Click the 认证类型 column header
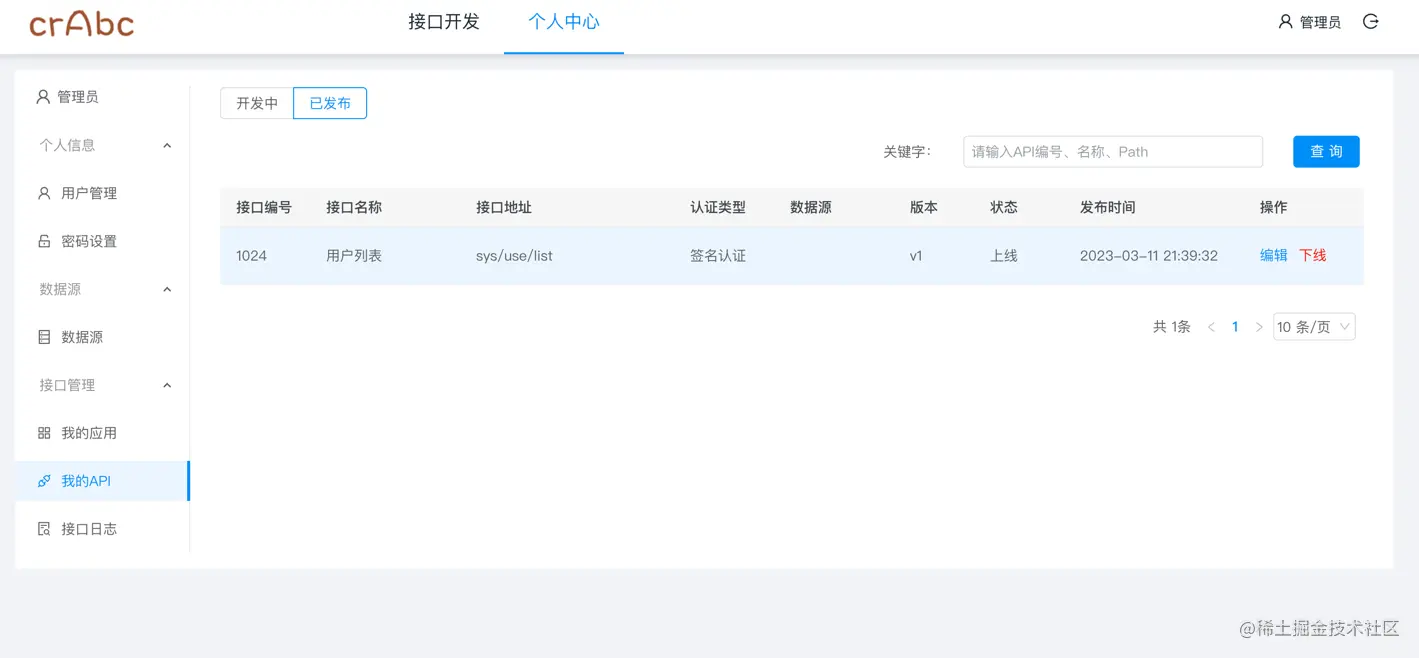The width and height of the screenshot is (1419, 658). (x=718, y=207)
